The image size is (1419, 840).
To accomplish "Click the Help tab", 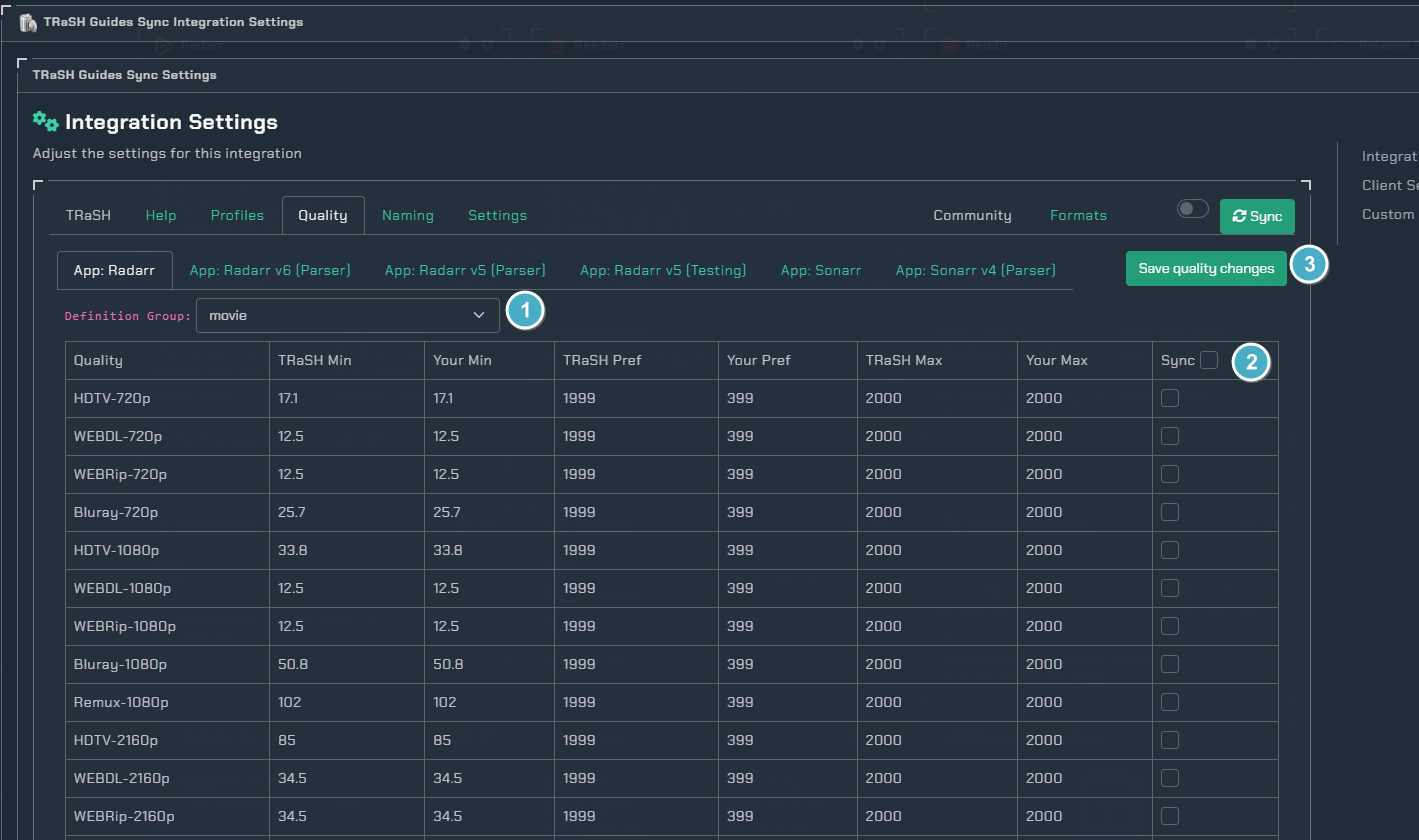I will (x=161, y=216).
